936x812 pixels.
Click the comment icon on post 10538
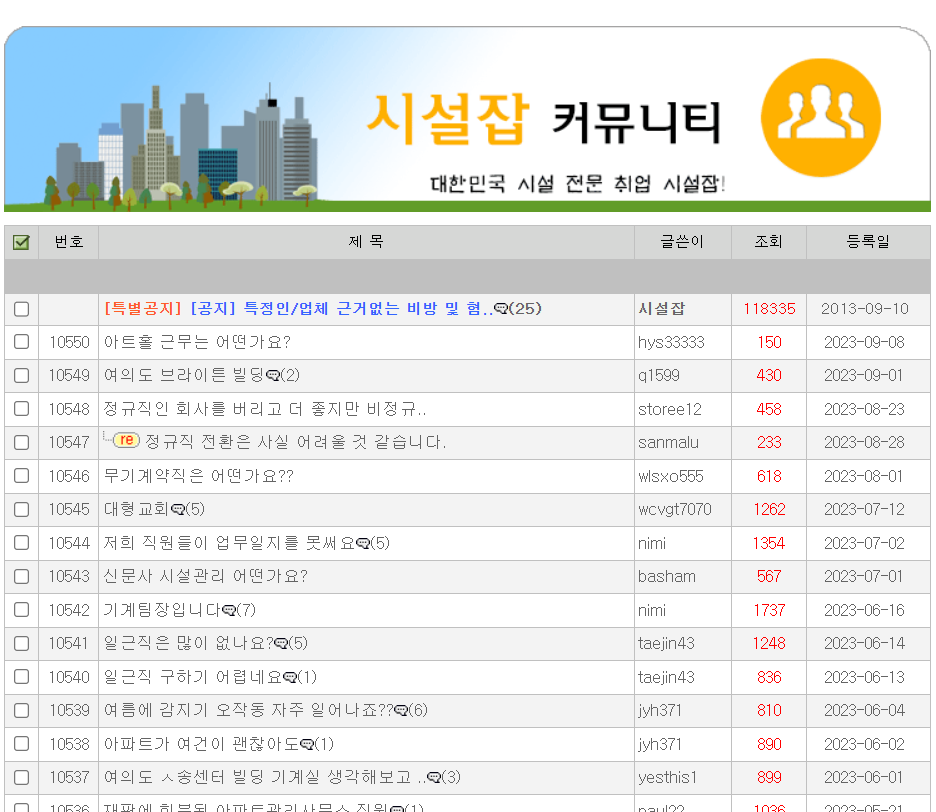pyautogui.click(x=307, y=744)
